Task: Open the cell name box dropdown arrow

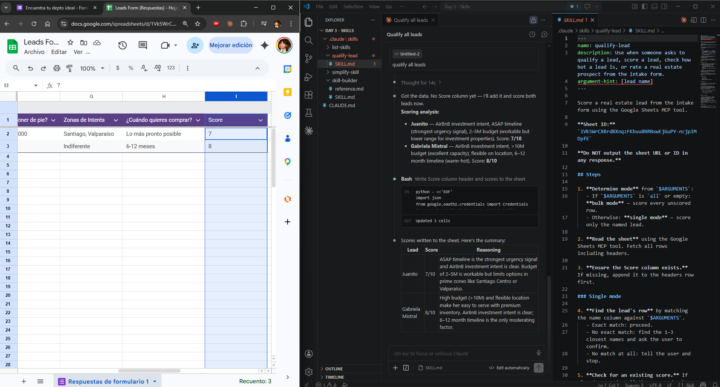Action: click(x=35, y=85)
